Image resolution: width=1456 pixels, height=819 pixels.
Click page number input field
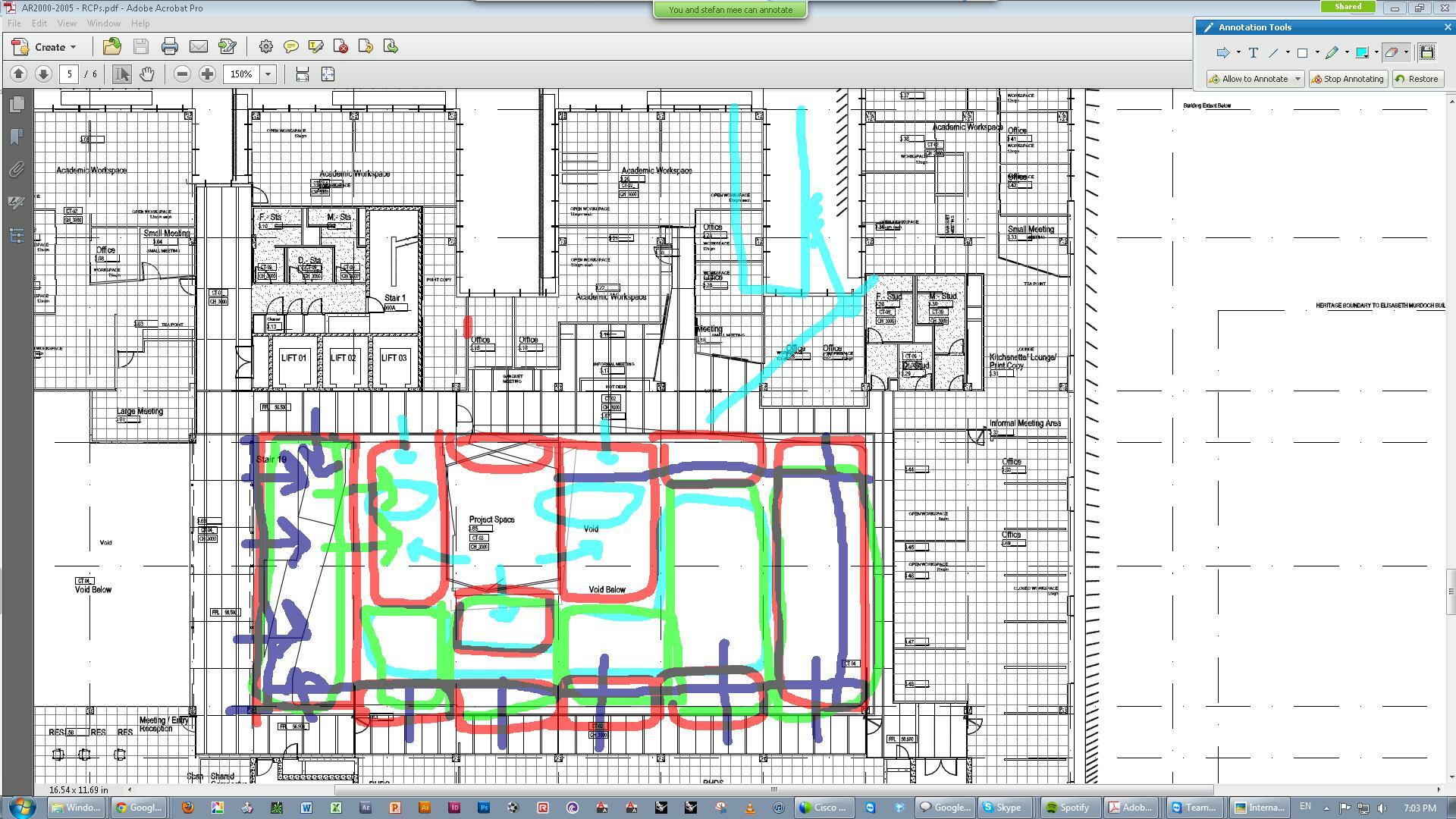pos(70,74)
